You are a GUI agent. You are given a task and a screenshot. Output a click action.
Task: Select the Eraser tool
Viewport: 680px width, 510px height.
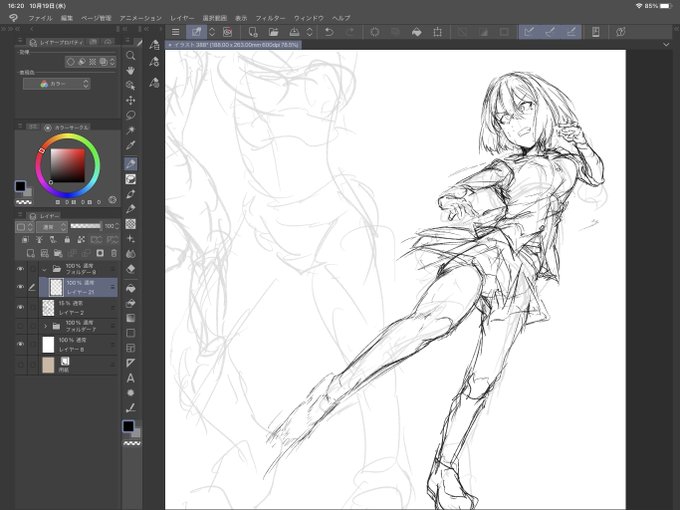point(131,269)
